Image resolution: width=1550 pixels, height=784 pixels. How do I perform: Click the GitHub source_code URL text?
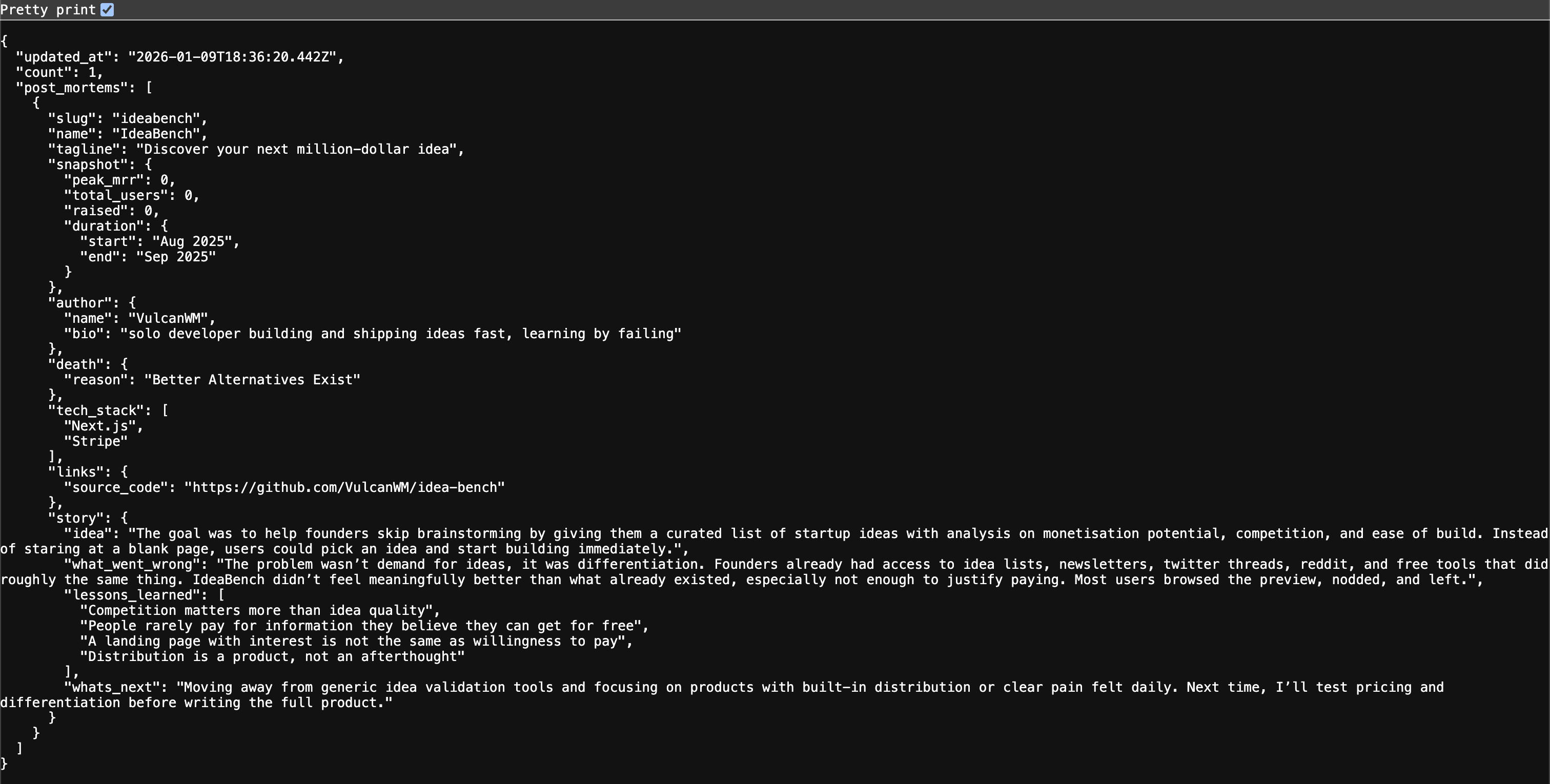tap(344, 487)
